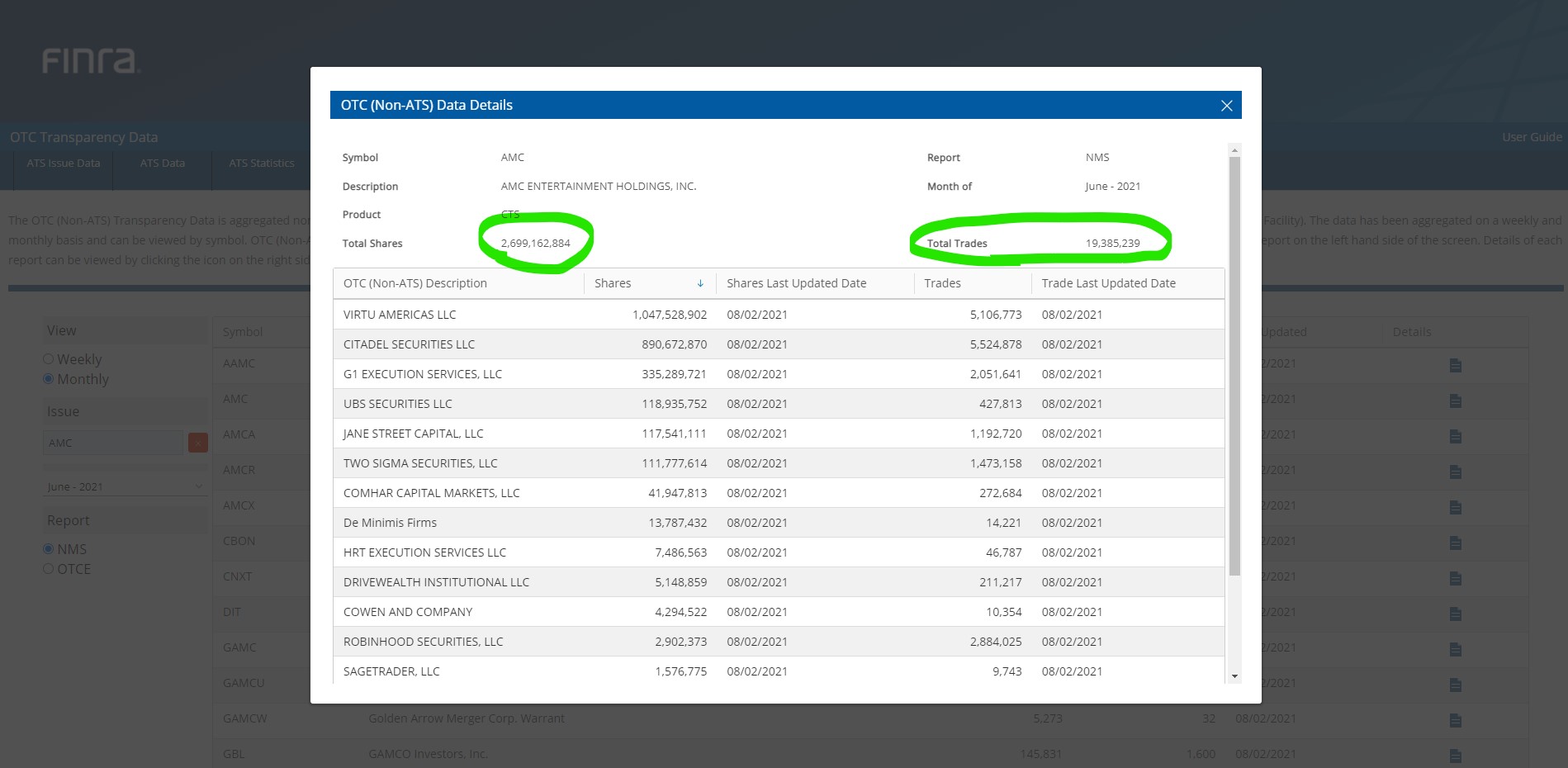Open details icon for GAMCU row
Screen dimensions: 1568x768
(x=1455, y=685)
